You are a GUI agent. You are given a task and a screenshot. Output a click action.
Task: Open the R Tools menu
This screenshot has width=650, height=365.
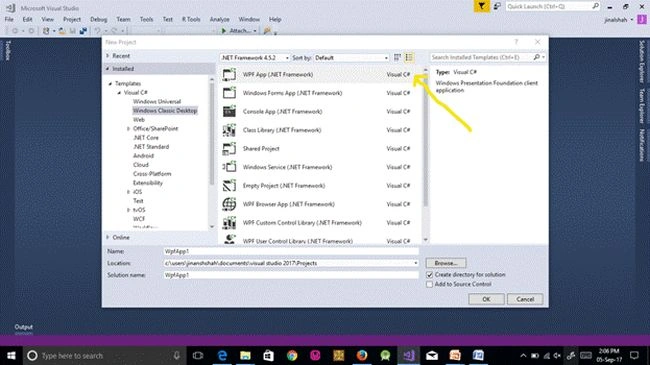(x=191, y=19)
